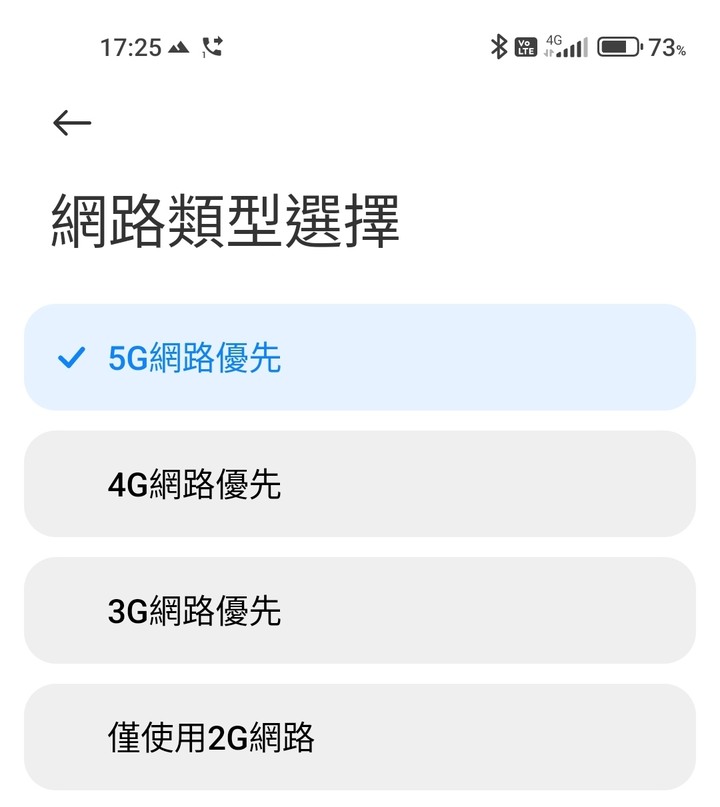The height and width of the screenshot is (807, 720).
Task: Tap the back arrow to go back
Action: [72, 122]
